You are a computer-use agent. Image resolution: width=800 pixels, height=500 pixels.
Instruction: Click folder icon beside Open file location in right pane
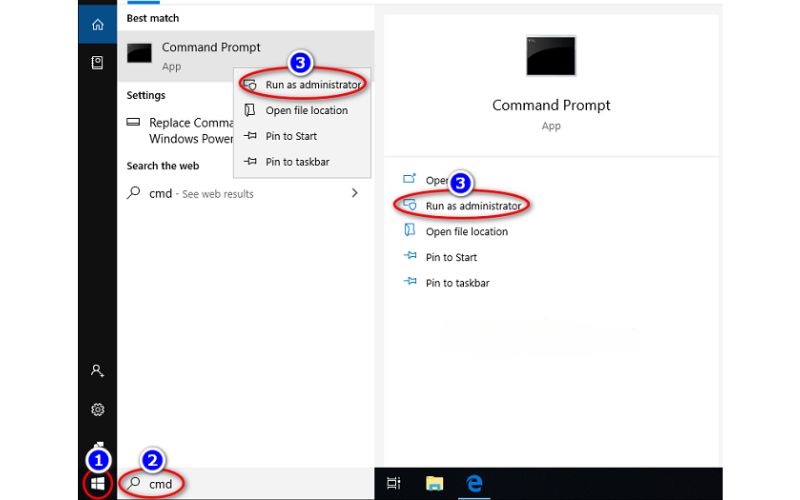410,230
